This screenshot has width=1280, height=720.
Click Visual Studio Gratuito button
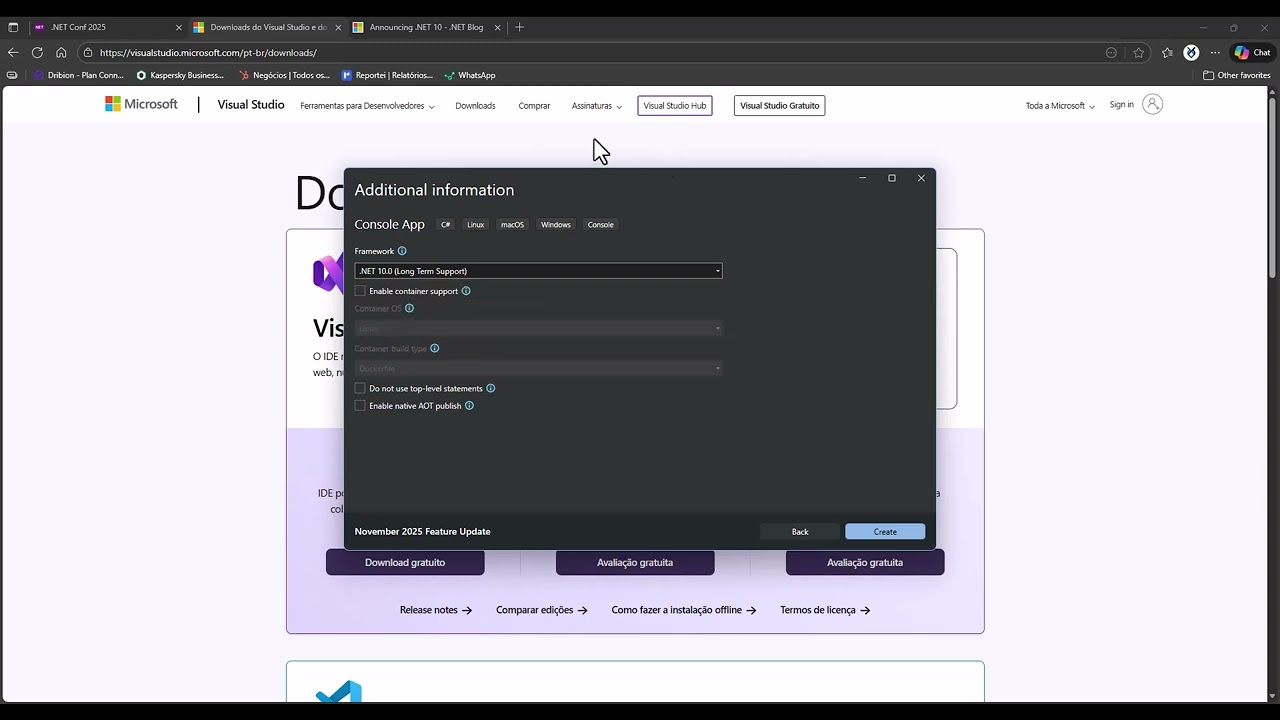pos(780,105)
